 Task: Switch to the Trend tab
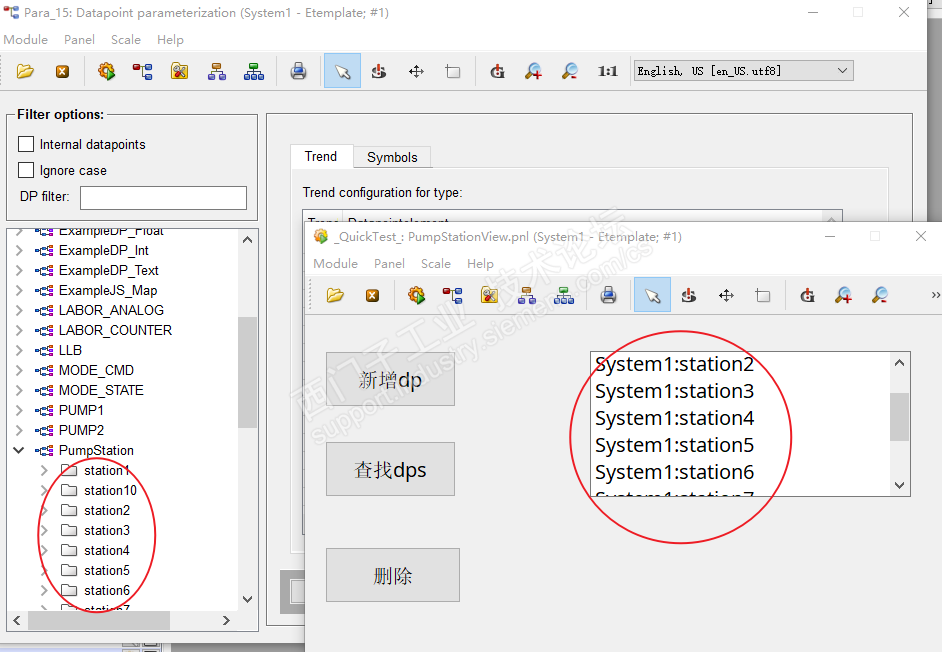321,156
